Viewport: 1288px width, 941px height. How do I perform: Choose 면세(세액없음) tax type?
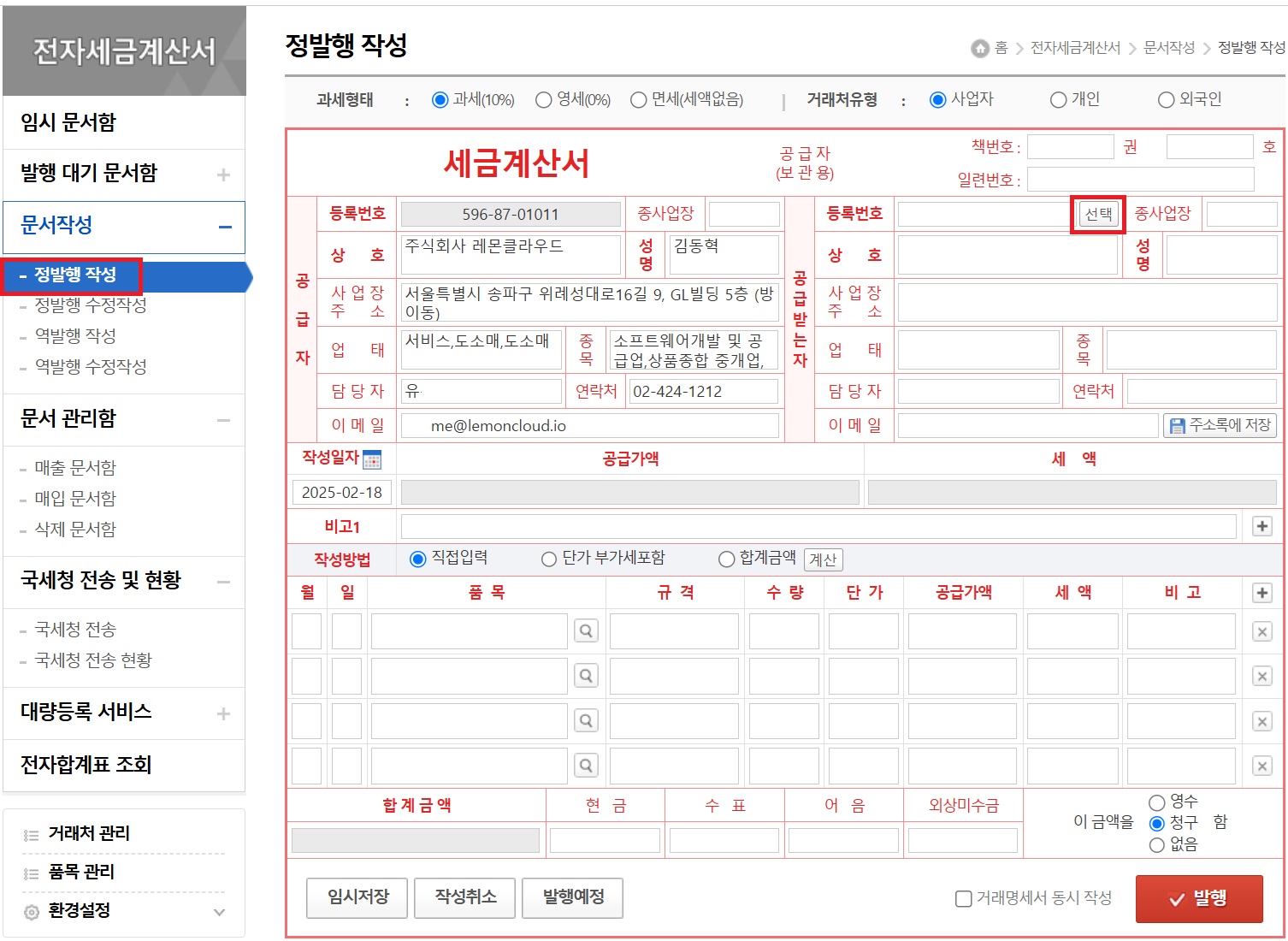(x=638, y=100)
